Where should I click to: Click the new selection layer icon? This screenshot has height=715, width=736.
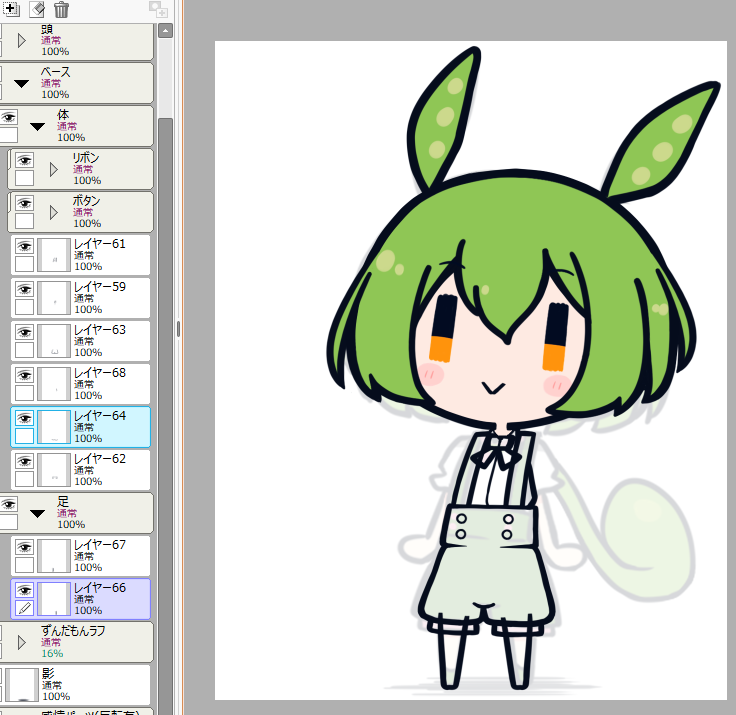tap(11, 8)
